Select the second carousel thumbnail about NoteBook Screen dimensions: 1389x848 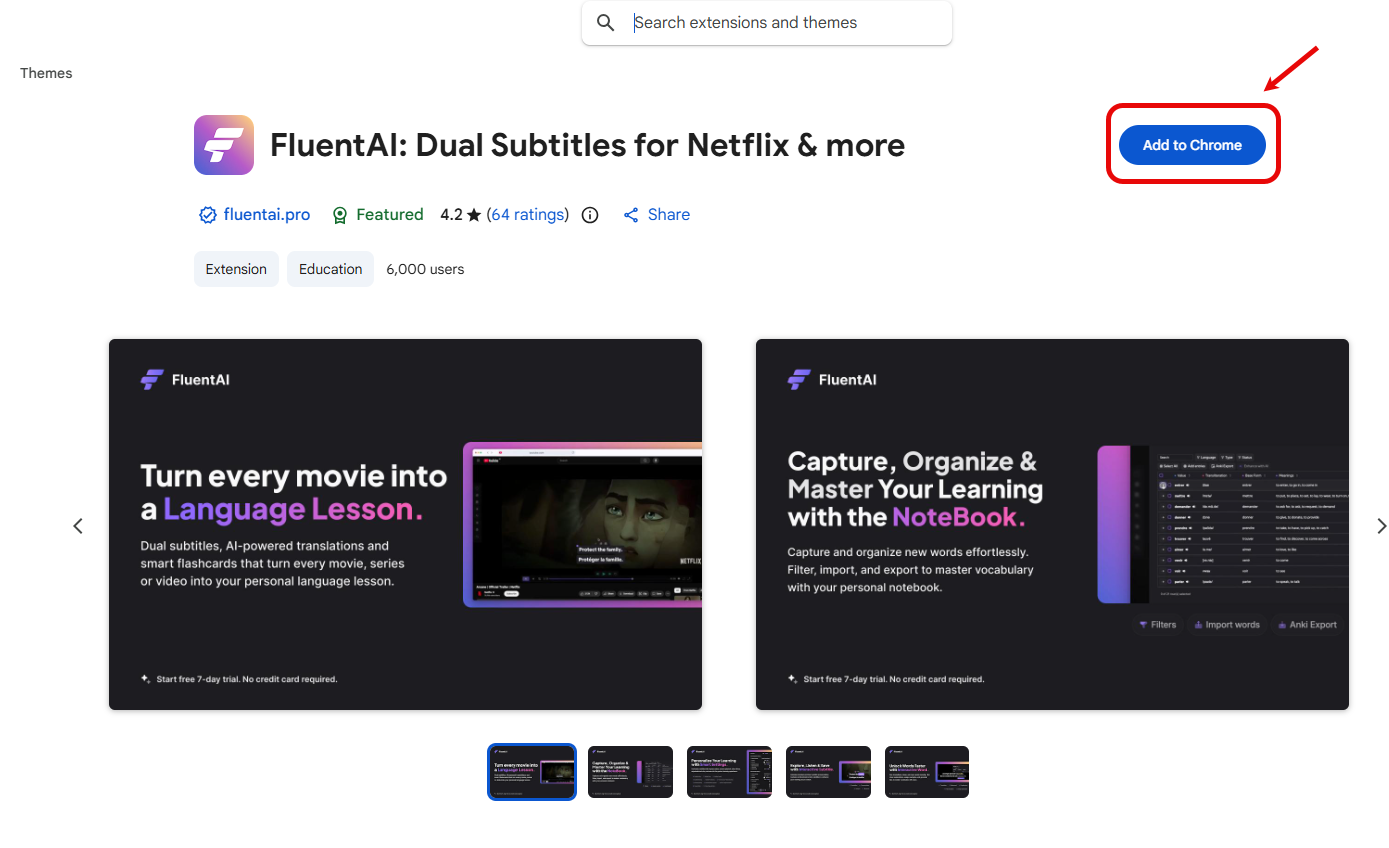tap(630, 772)
